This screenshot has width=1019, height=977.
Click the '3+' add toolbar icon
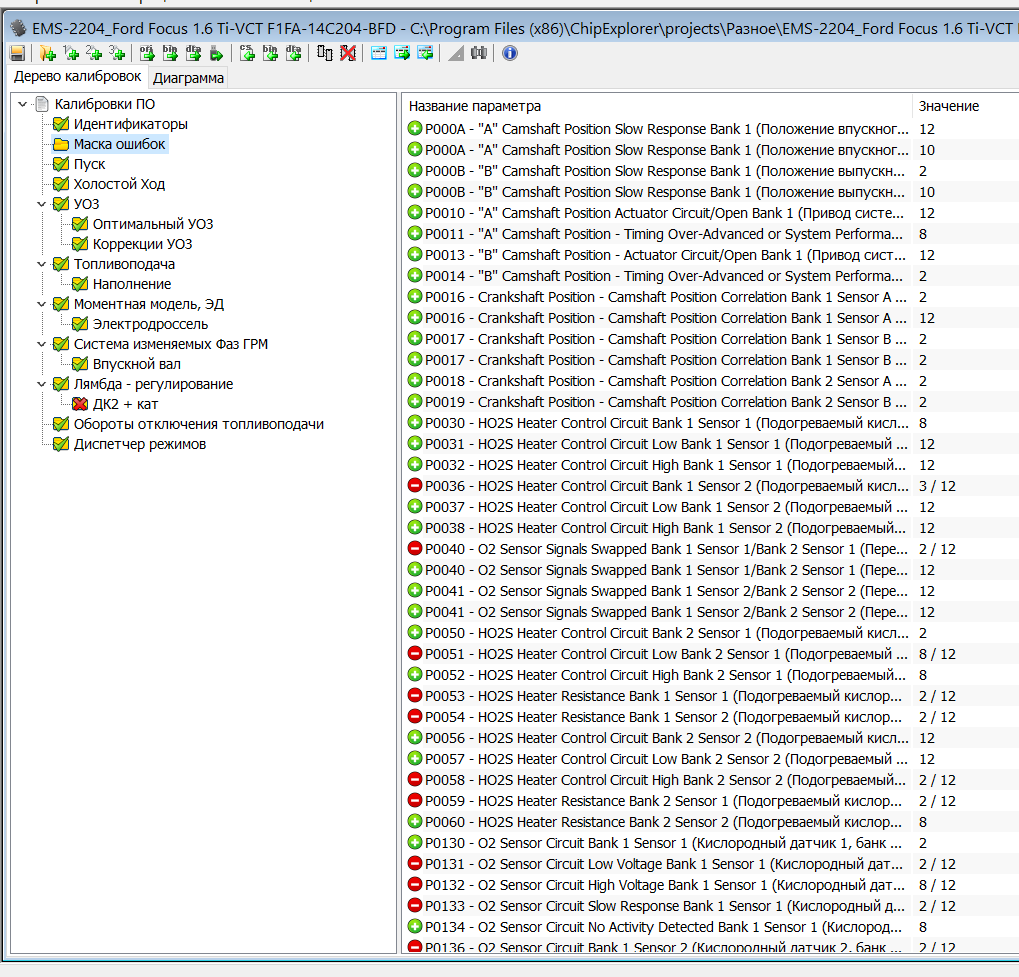click(117, 53)
